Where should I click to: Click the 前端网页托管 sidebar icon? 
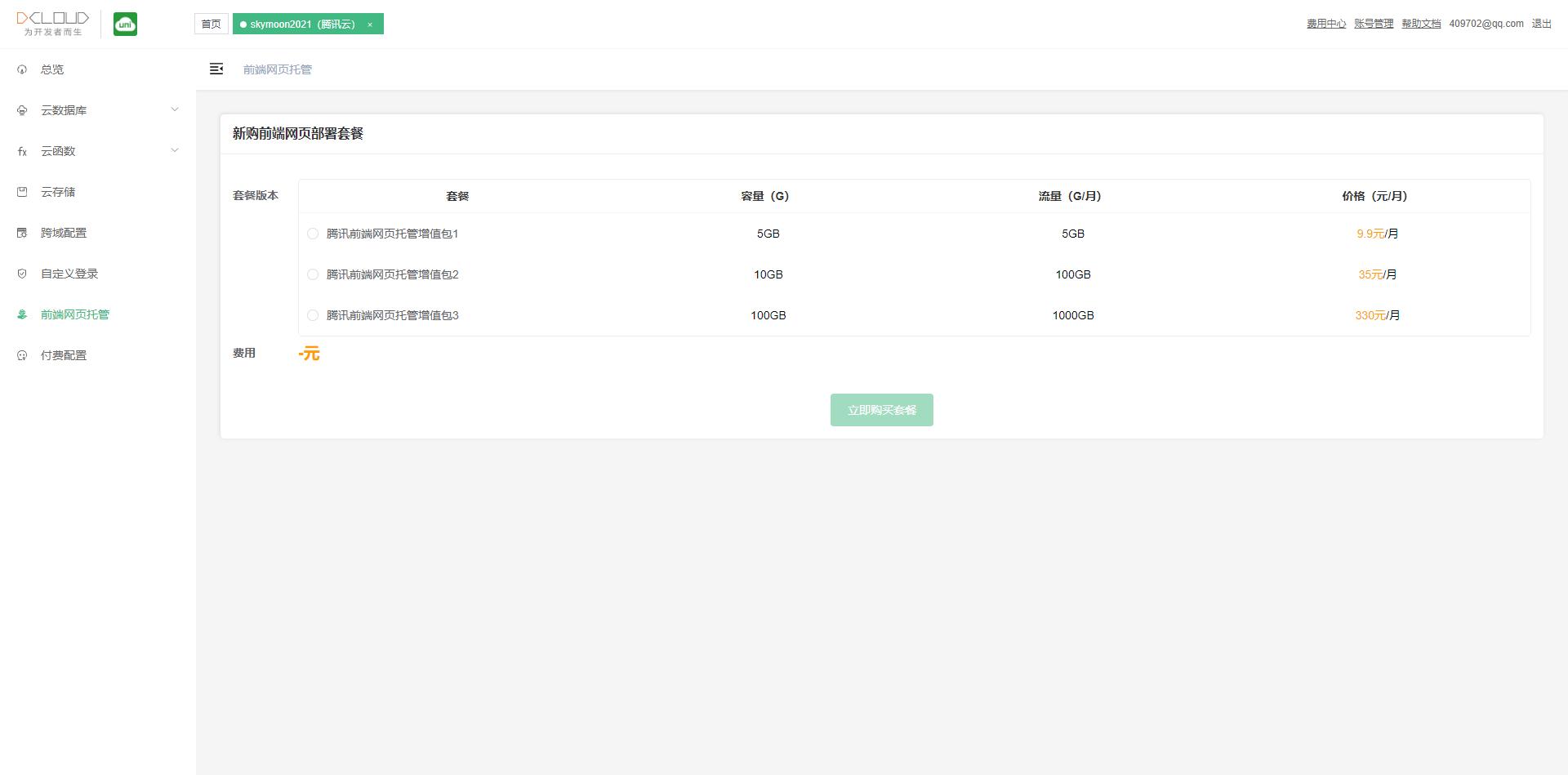click(22, 314)
